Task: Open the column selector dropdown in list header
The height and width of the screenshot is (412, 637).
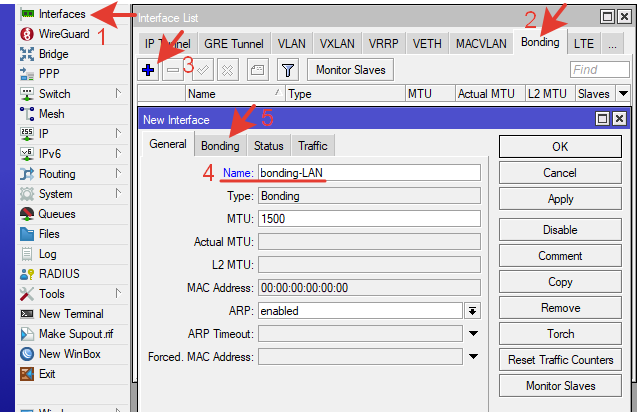Action: [x=623, y=93]
